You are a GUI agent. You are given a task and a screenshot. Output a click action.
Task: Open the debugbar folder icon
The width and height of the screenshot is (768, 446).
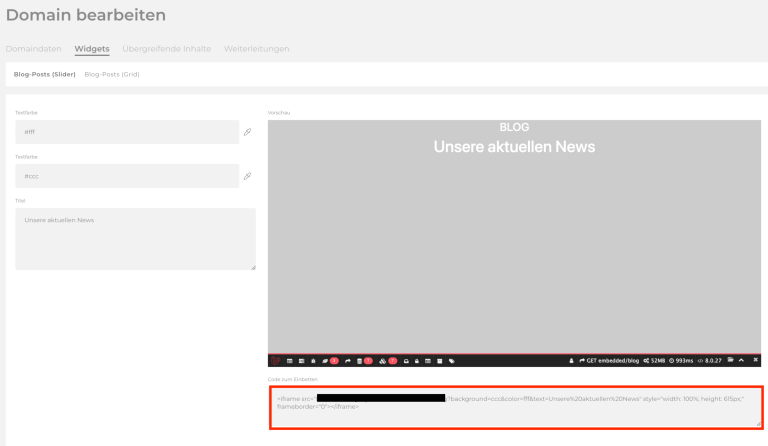coord(731,360)
